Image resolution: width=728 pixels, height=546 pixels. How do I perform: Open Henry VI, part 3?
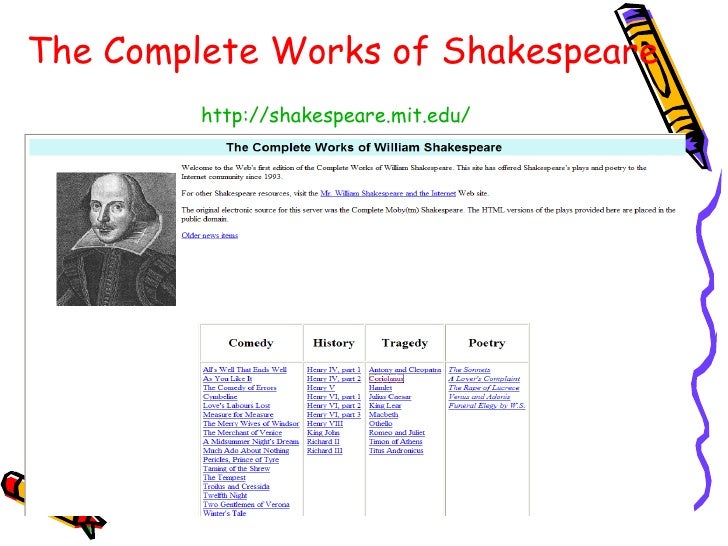tap(334, 415)
